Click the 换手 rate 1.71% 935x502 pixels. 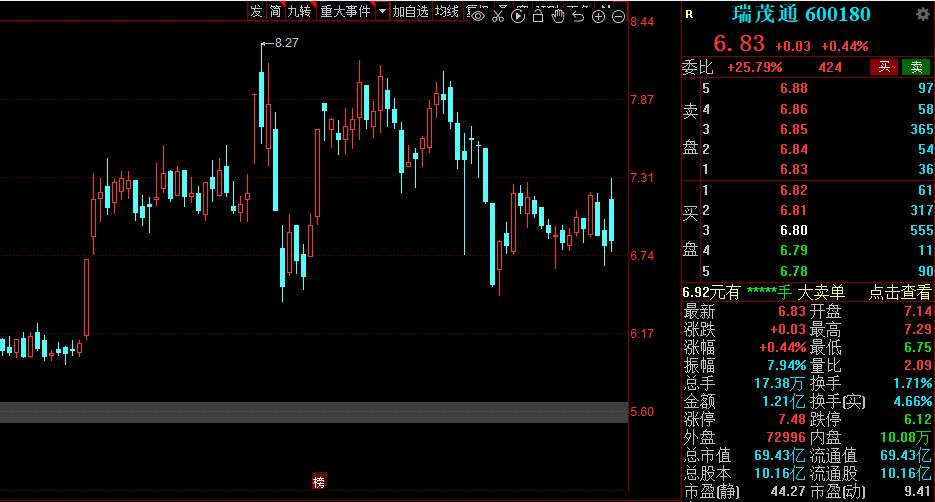[x=913, y=383]
